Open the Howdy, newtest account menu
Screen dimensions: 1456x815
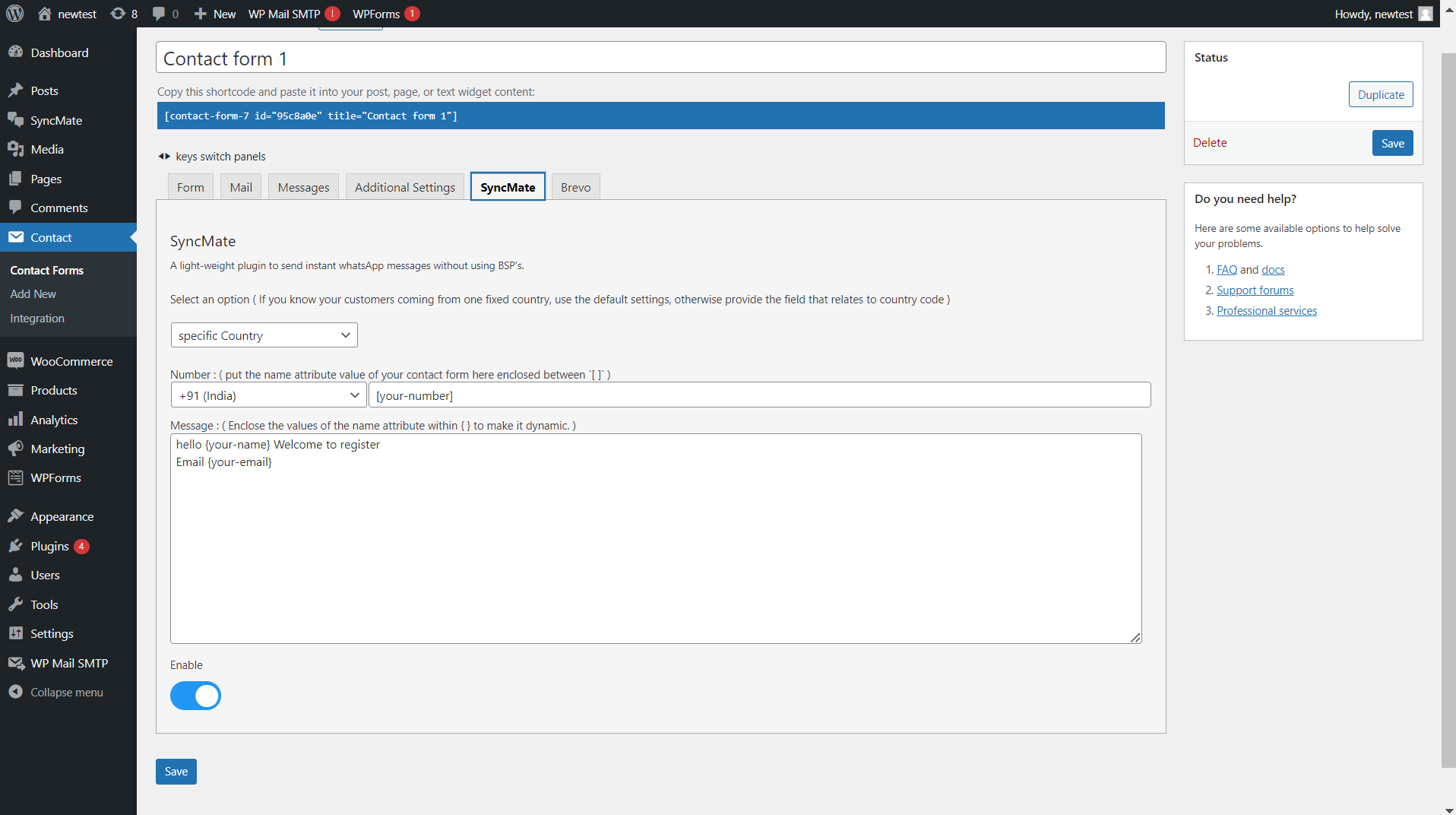(x=1382, y=14)
